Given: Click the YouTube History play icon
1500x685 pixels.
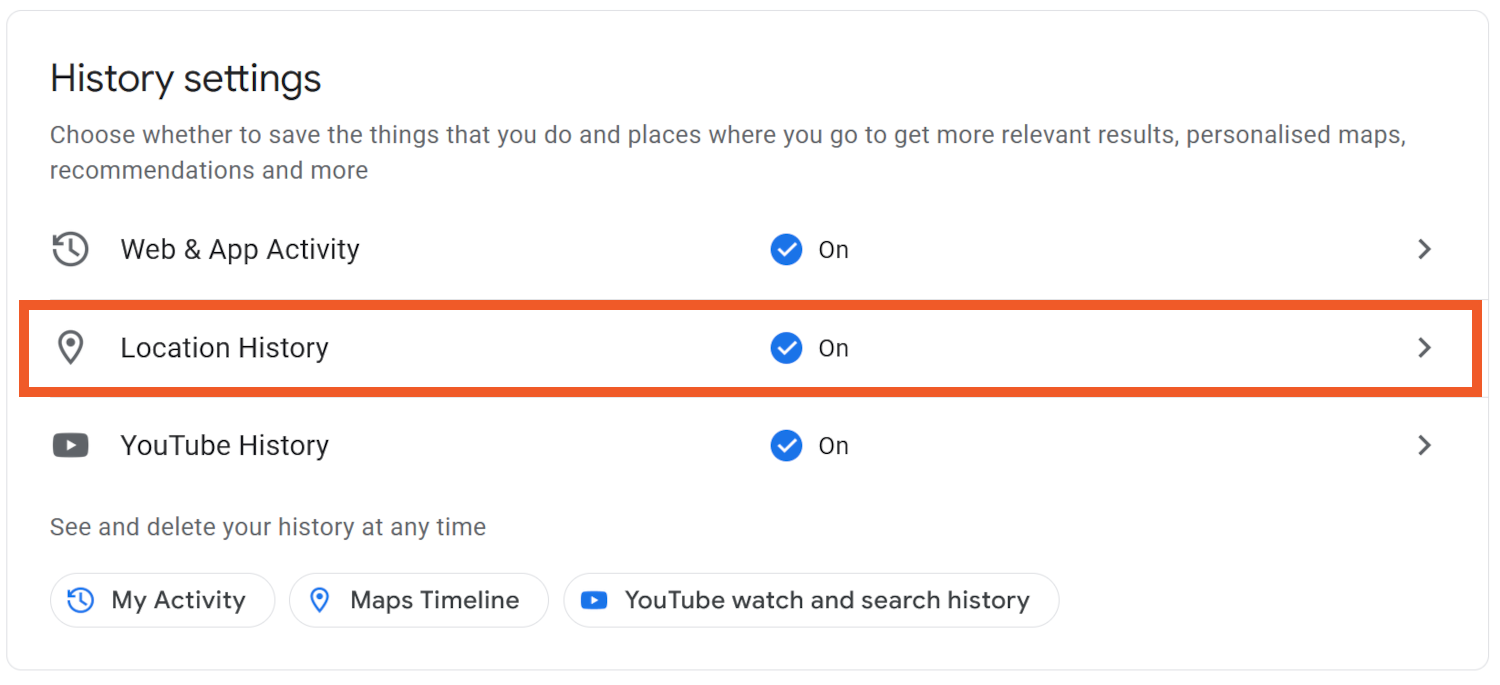Looking at the screenshot, I should pos(70,445).
